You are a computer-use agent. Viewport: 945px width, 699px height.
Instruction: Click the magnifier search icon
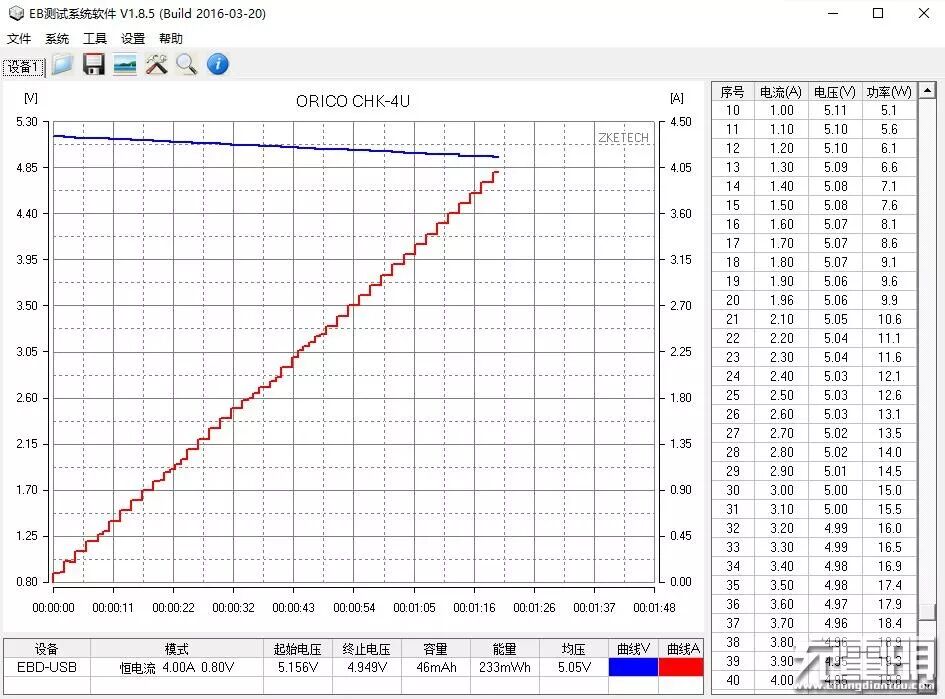[x=187, y=64]
